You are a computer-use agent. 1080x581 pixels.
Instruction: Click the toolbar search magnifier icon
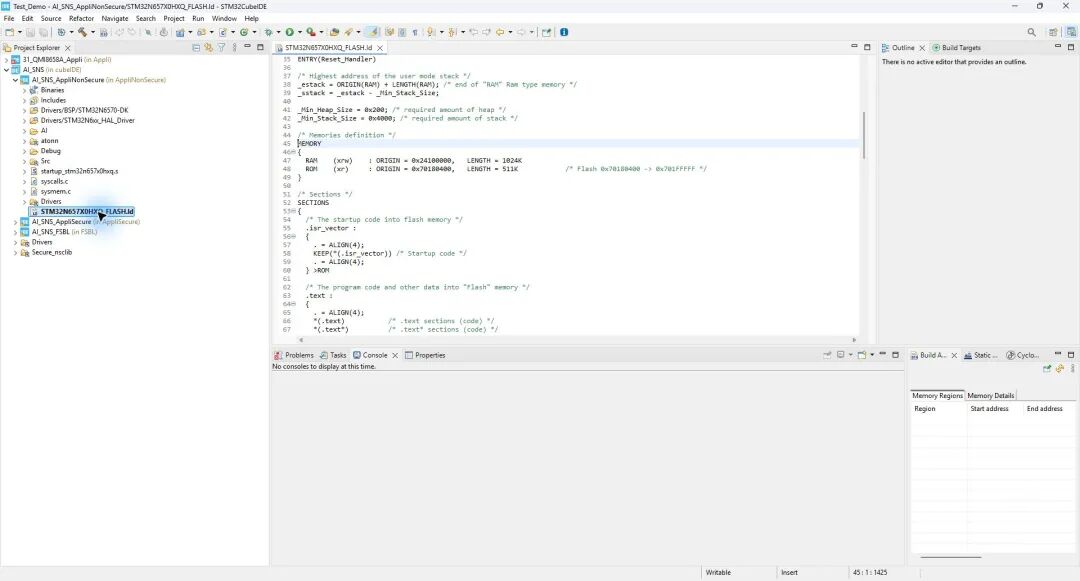pos(1031,32)
